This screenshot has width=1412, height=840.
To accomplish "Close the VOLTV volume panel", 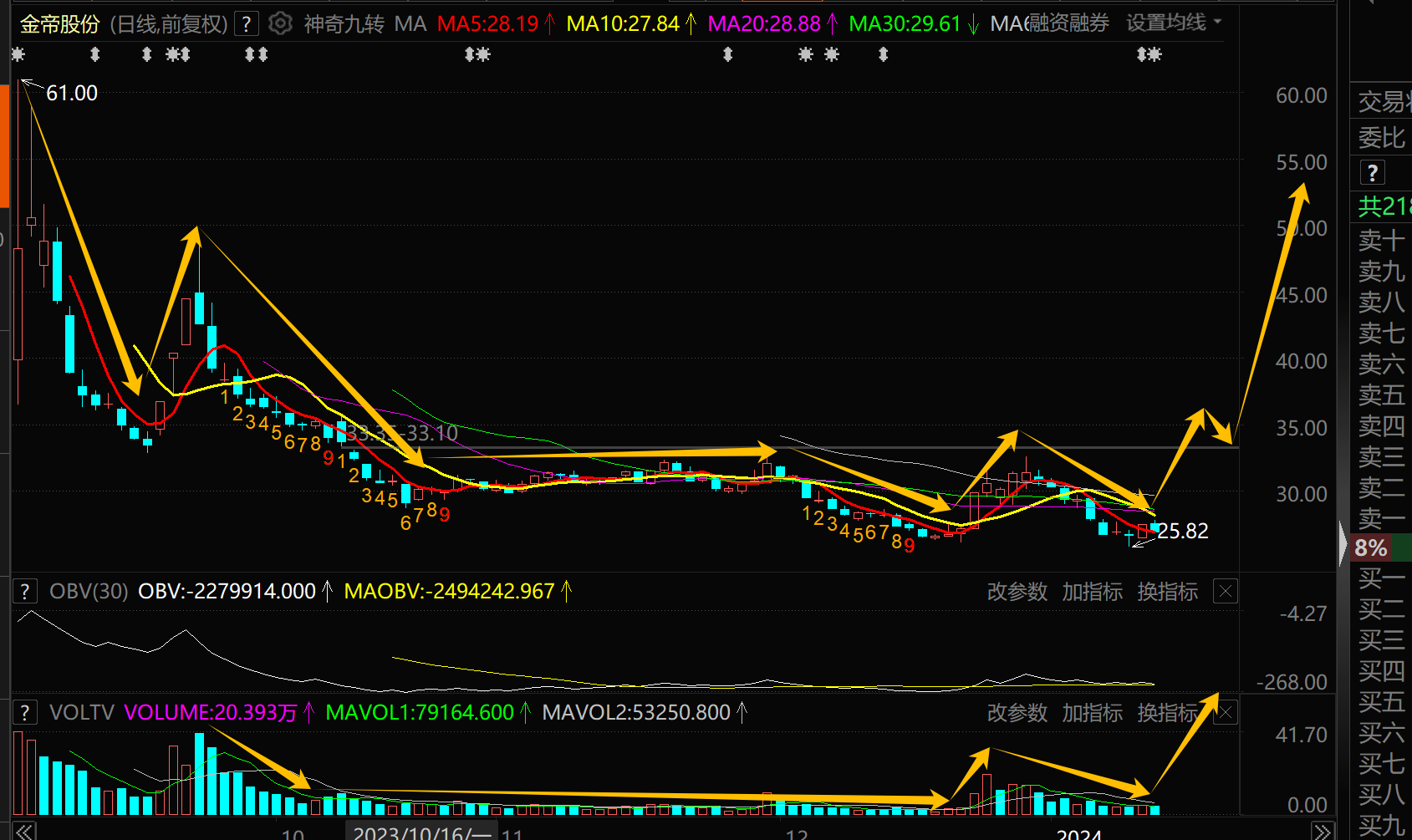I will pos(1226,713).
